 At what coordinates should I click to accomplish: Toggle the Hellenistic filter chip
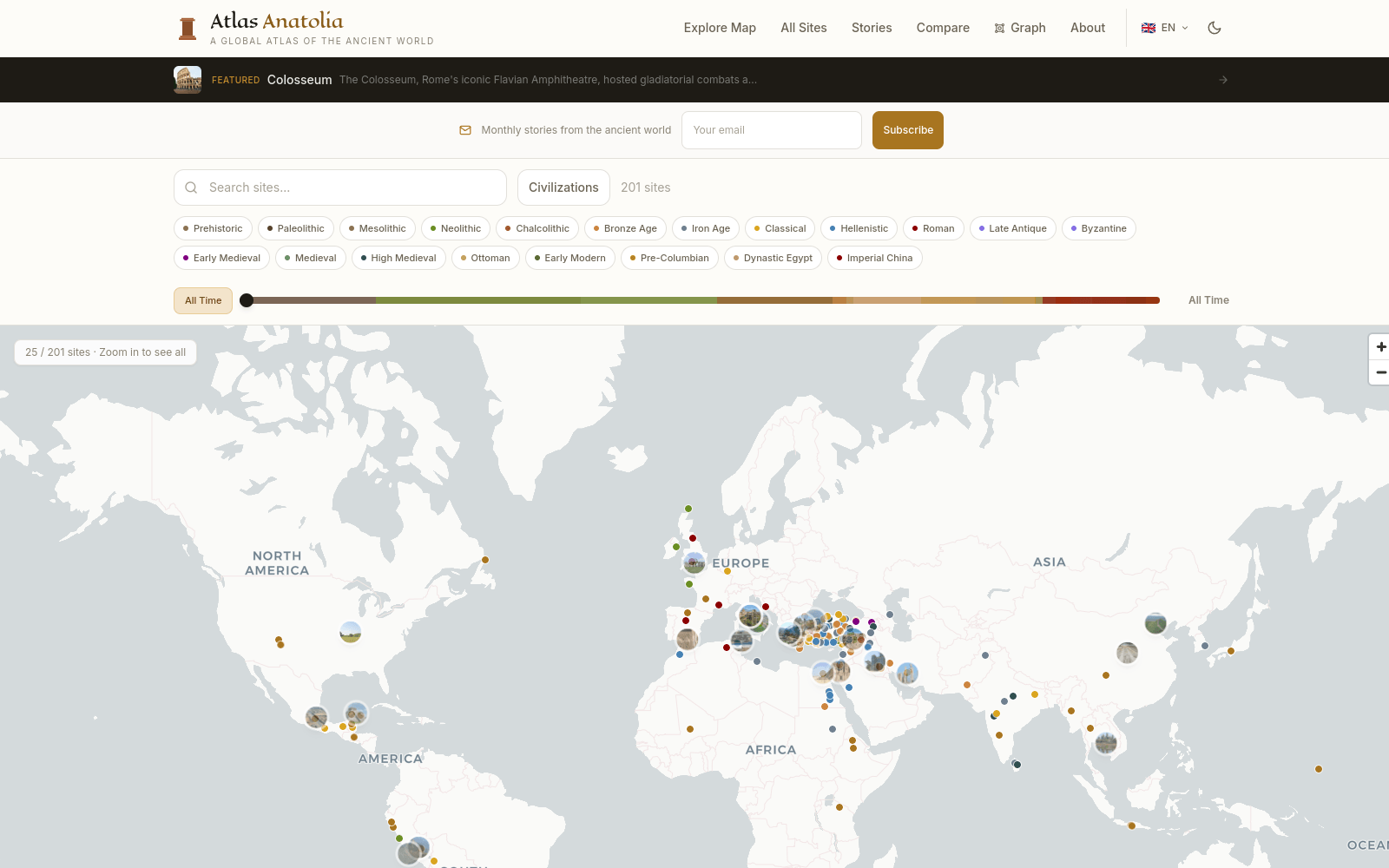pyautogui.click(x=859, y=228)
